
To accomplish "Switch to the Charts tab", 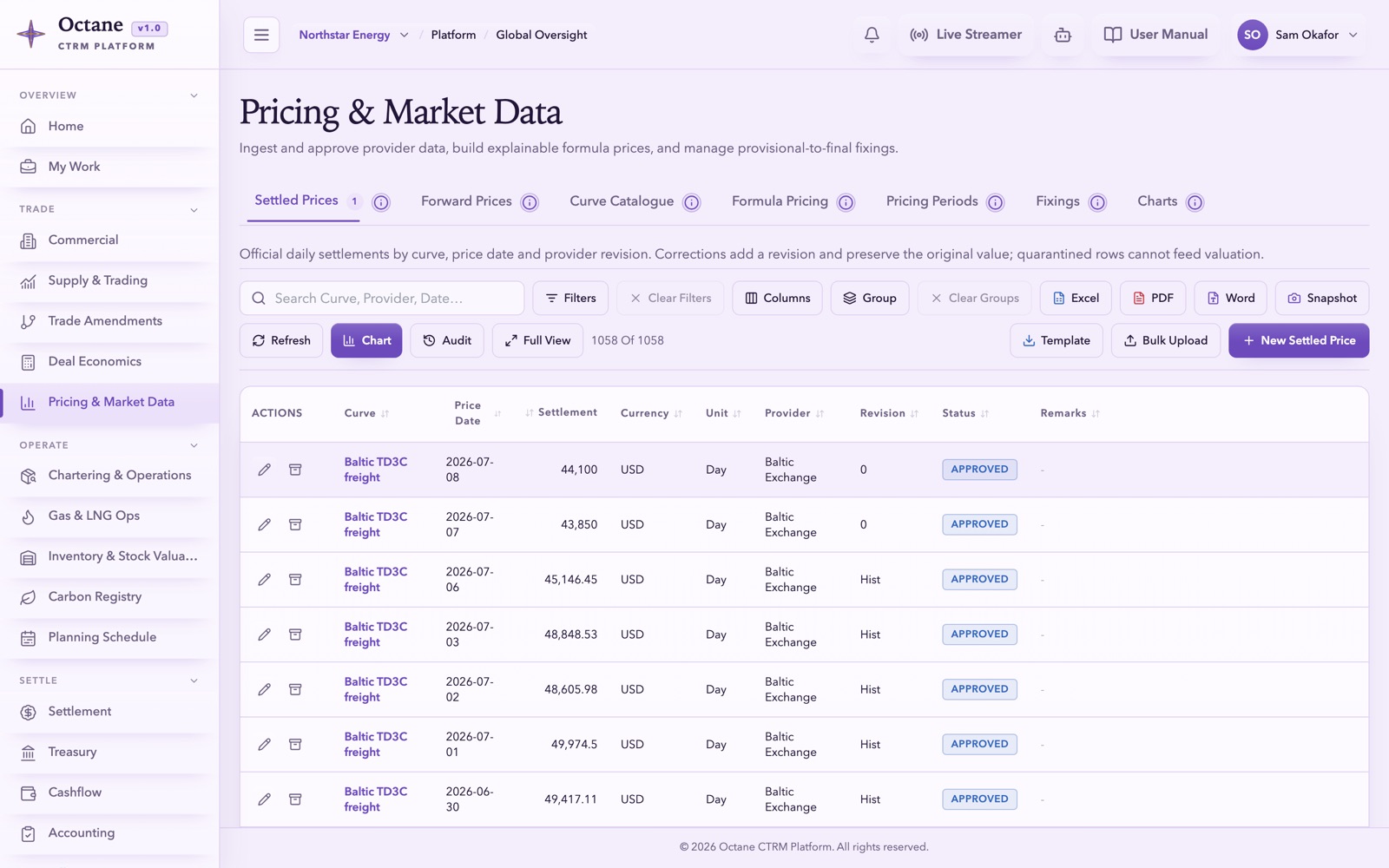I will (x=1157, y=201).
